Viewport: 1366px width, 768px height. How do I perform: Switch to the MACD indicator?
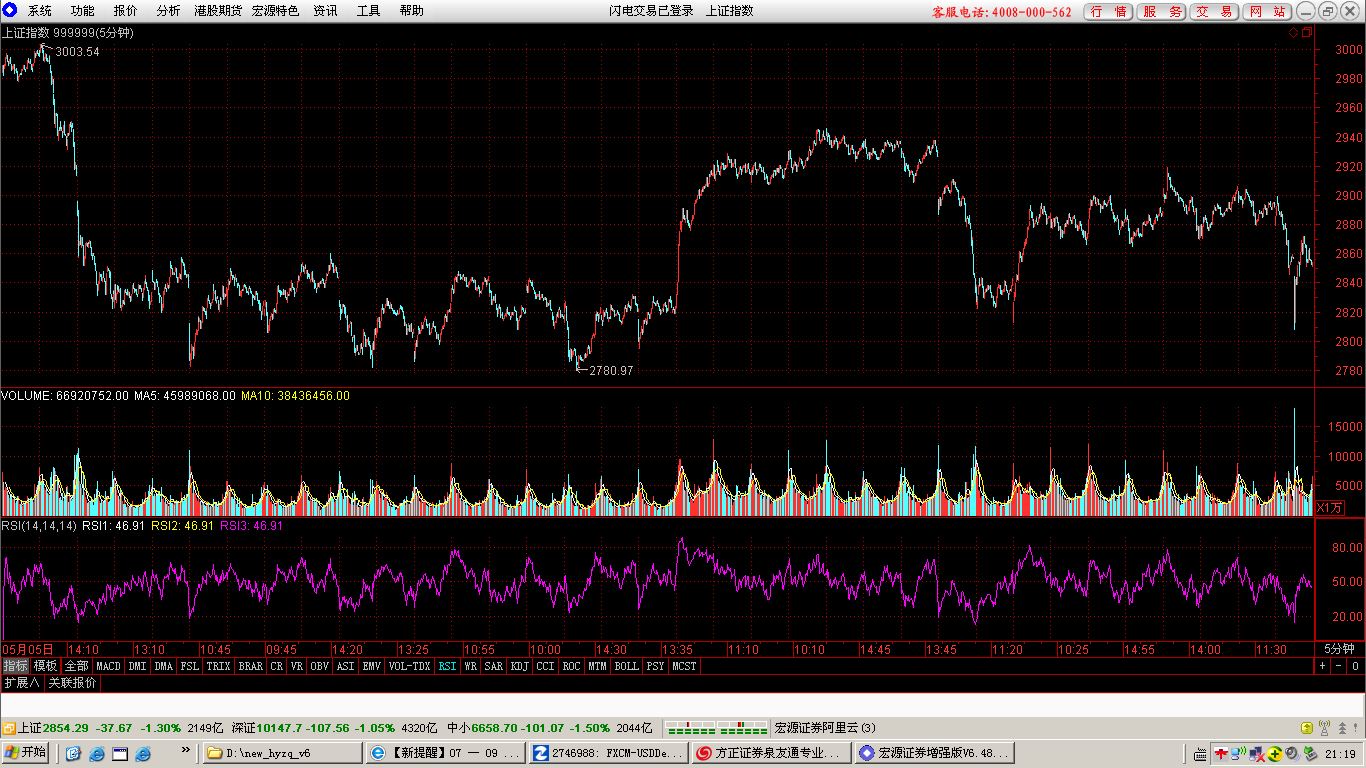tap(108, 666)
